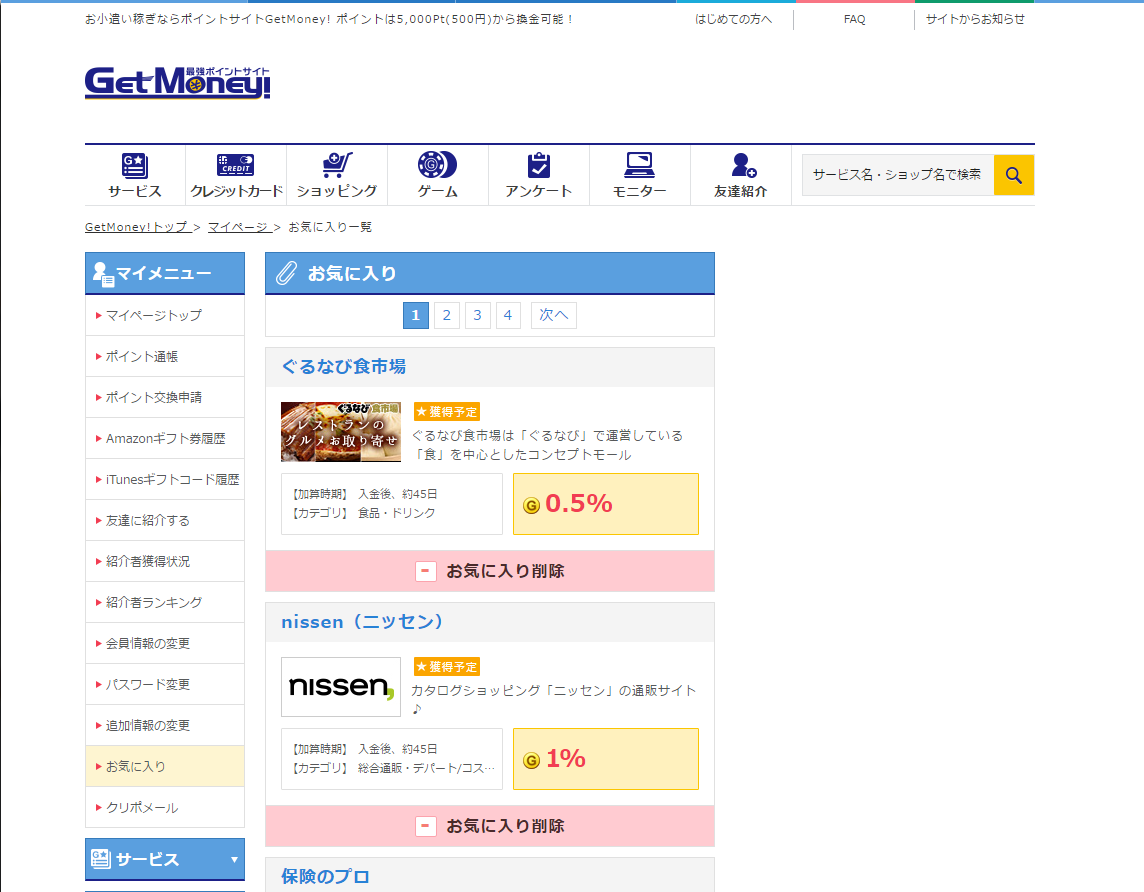1144x892 pixels.
Task: Go to page 3 of favorites
Action: point(477,315)
